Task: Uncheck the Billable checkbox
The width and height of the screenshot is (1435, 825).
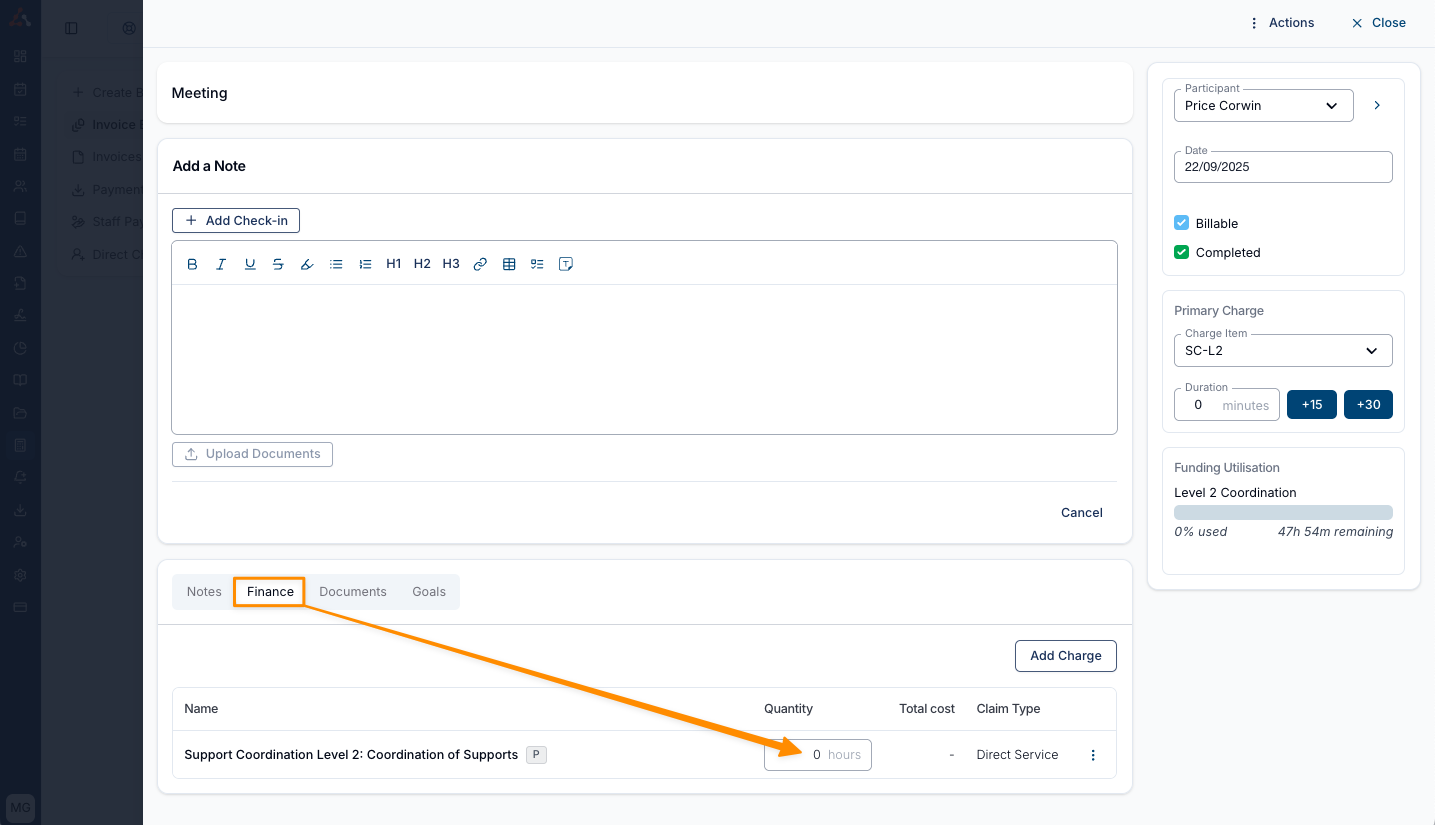Action: (1181, 223)
